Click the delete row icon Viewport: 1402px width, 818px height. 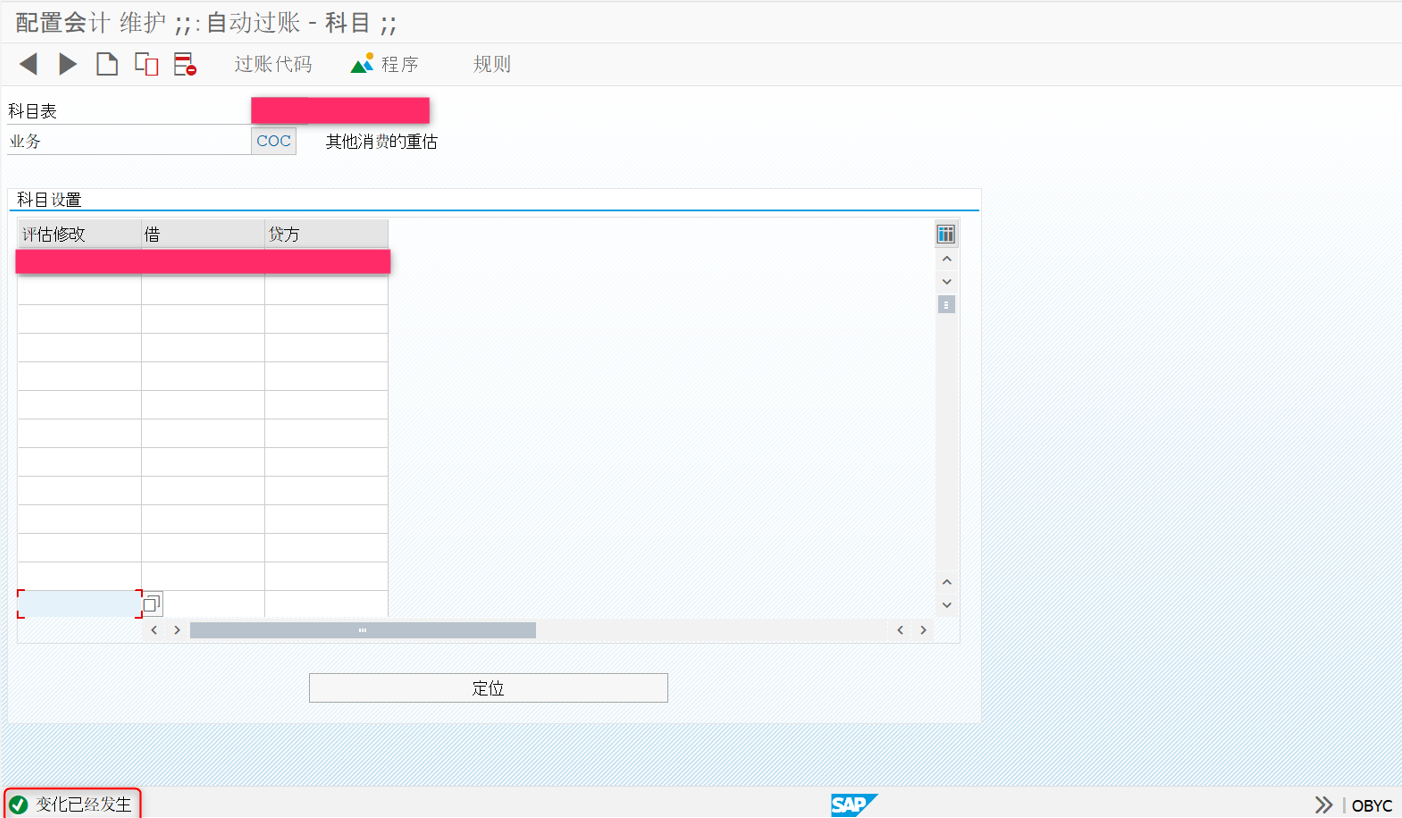pyautogui.click(x=183, y=63)
